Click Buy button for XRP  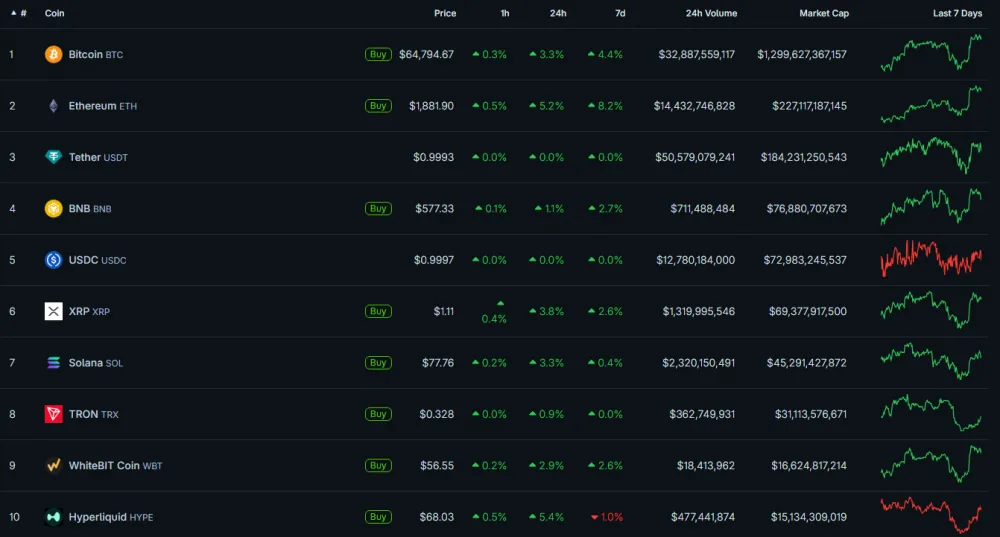tap(378, 311)
